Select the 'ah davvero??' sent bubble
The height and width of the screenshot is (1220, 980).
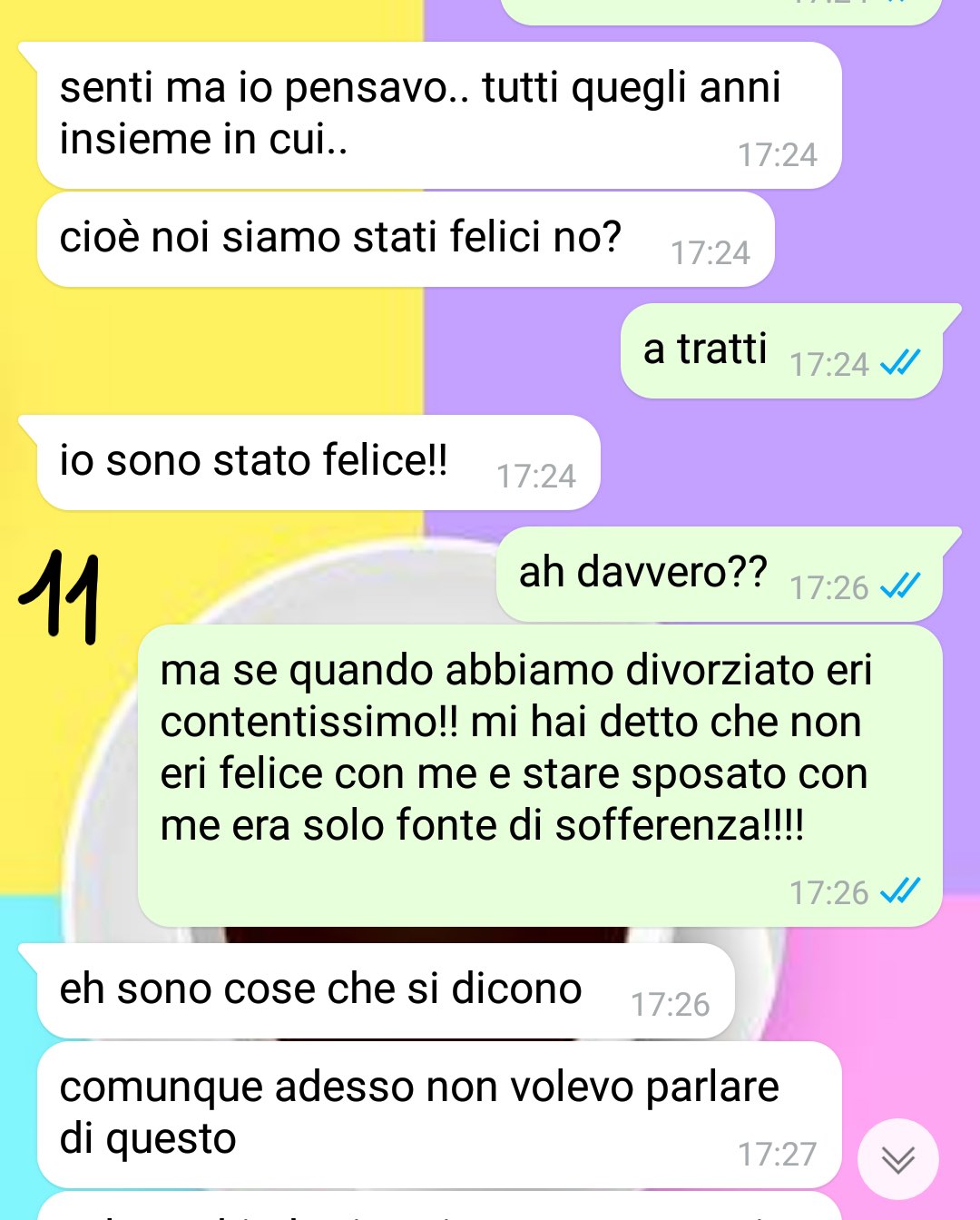(x=720, y=574)
